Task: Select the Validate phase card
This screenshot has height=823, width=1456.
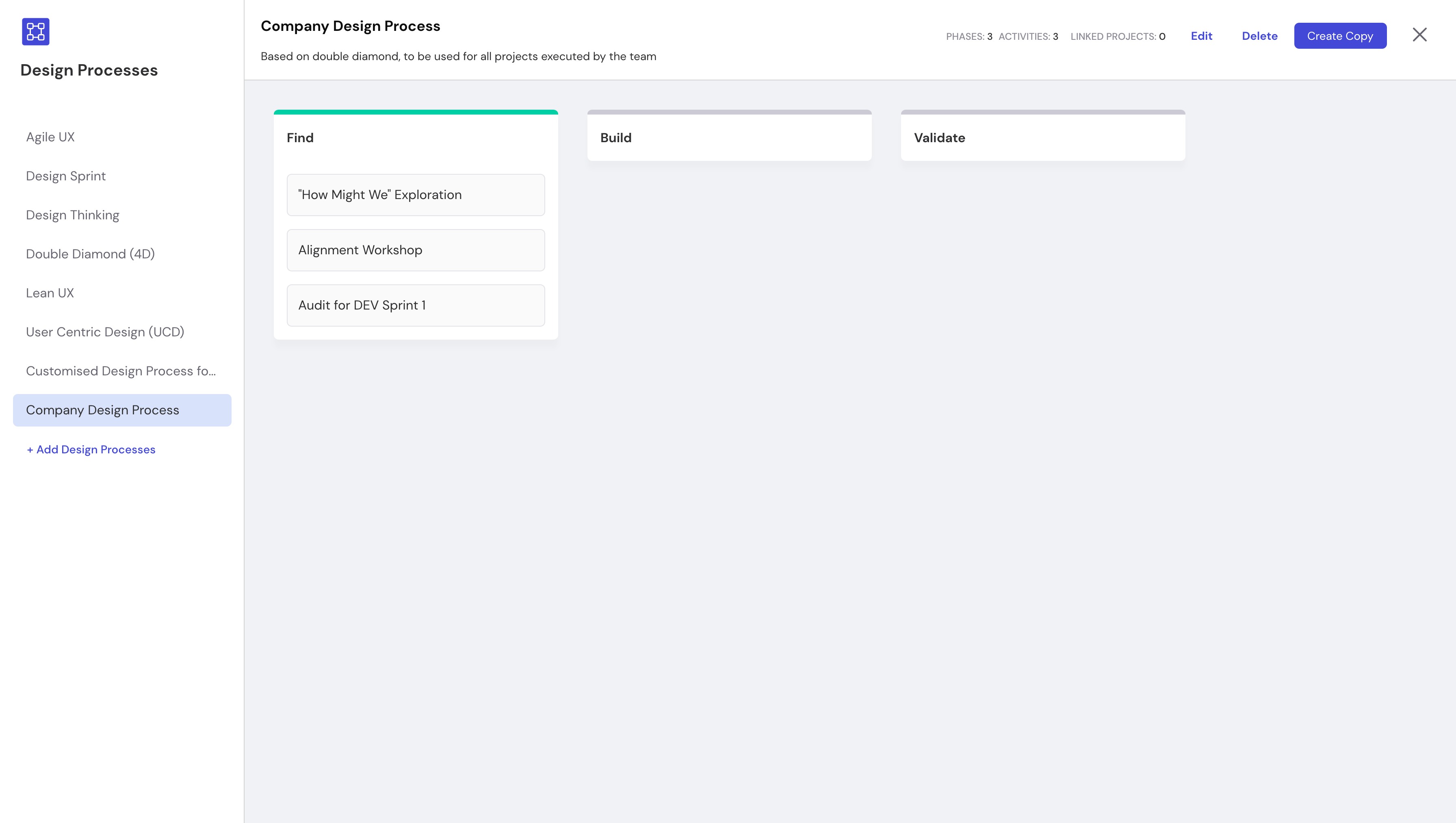Action: (x=1043, y=136)
